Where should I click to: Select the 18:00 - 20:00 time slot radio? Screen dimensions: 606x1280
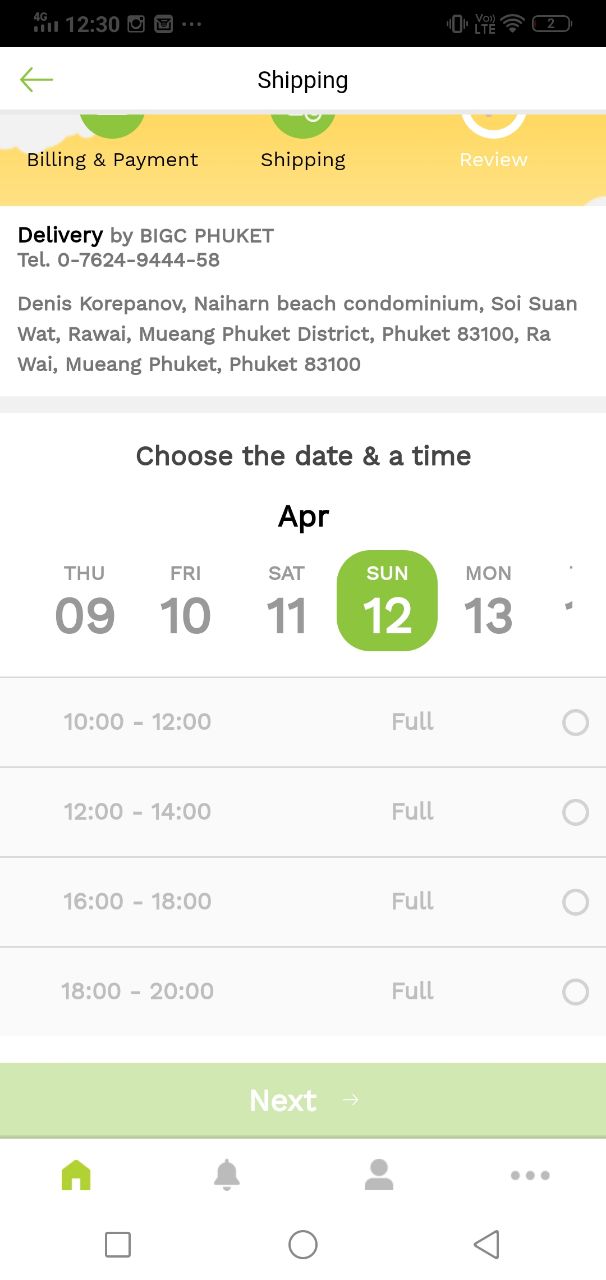point(576,992)
